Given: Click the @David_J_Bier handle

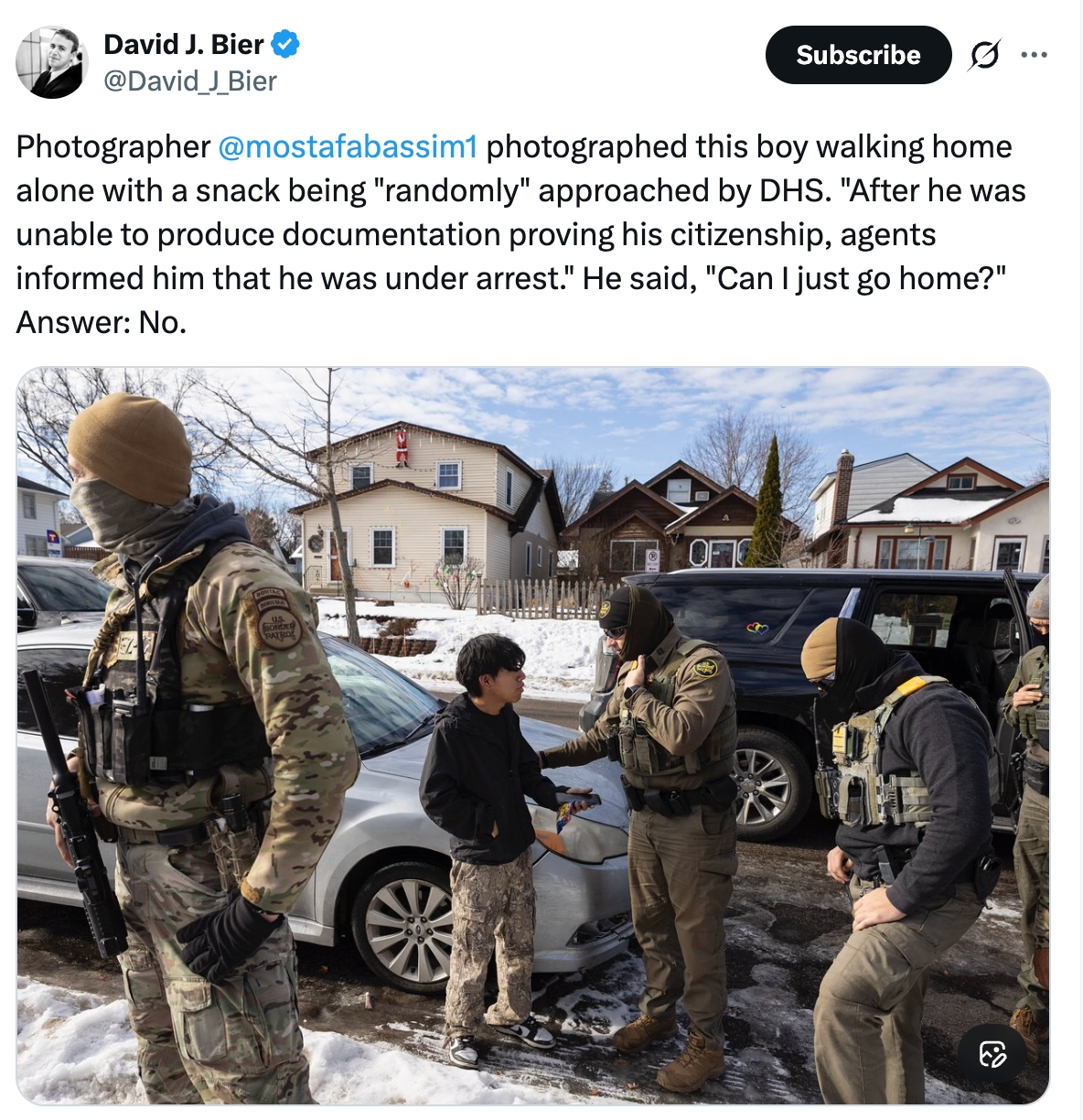Looking at the screenshot, I should tap(190, 81).
